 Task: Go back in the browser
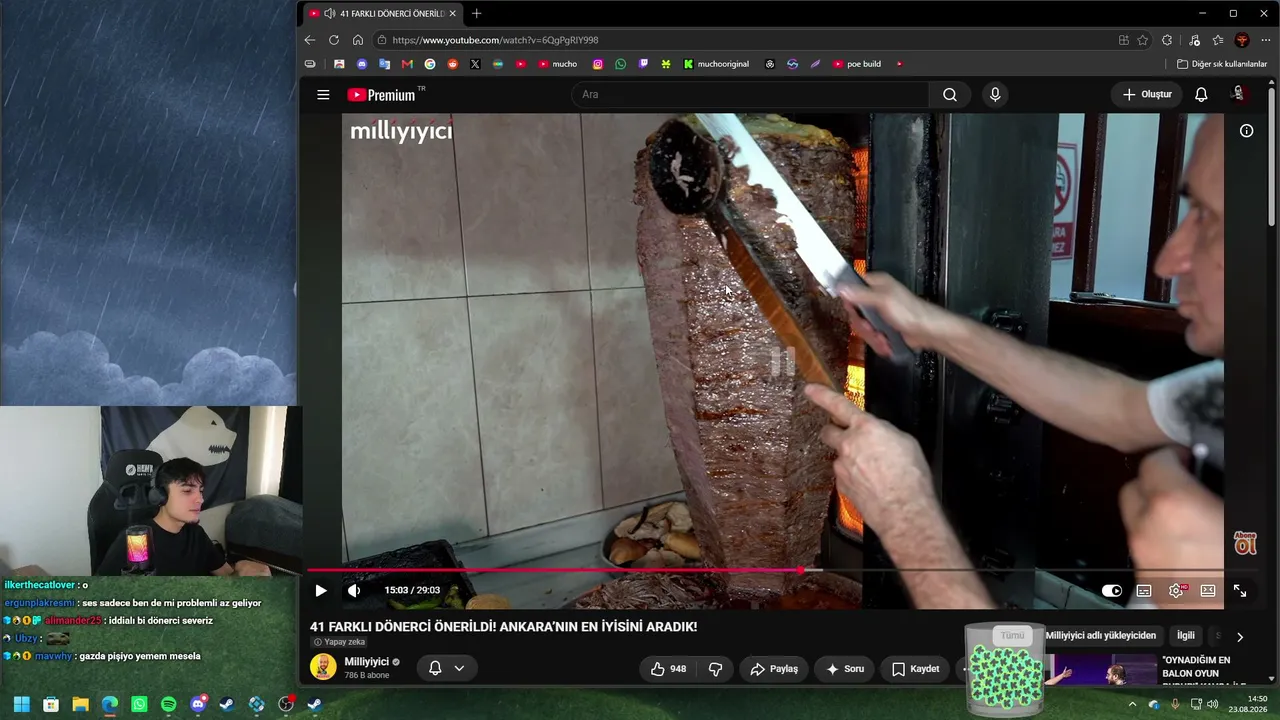310,40
